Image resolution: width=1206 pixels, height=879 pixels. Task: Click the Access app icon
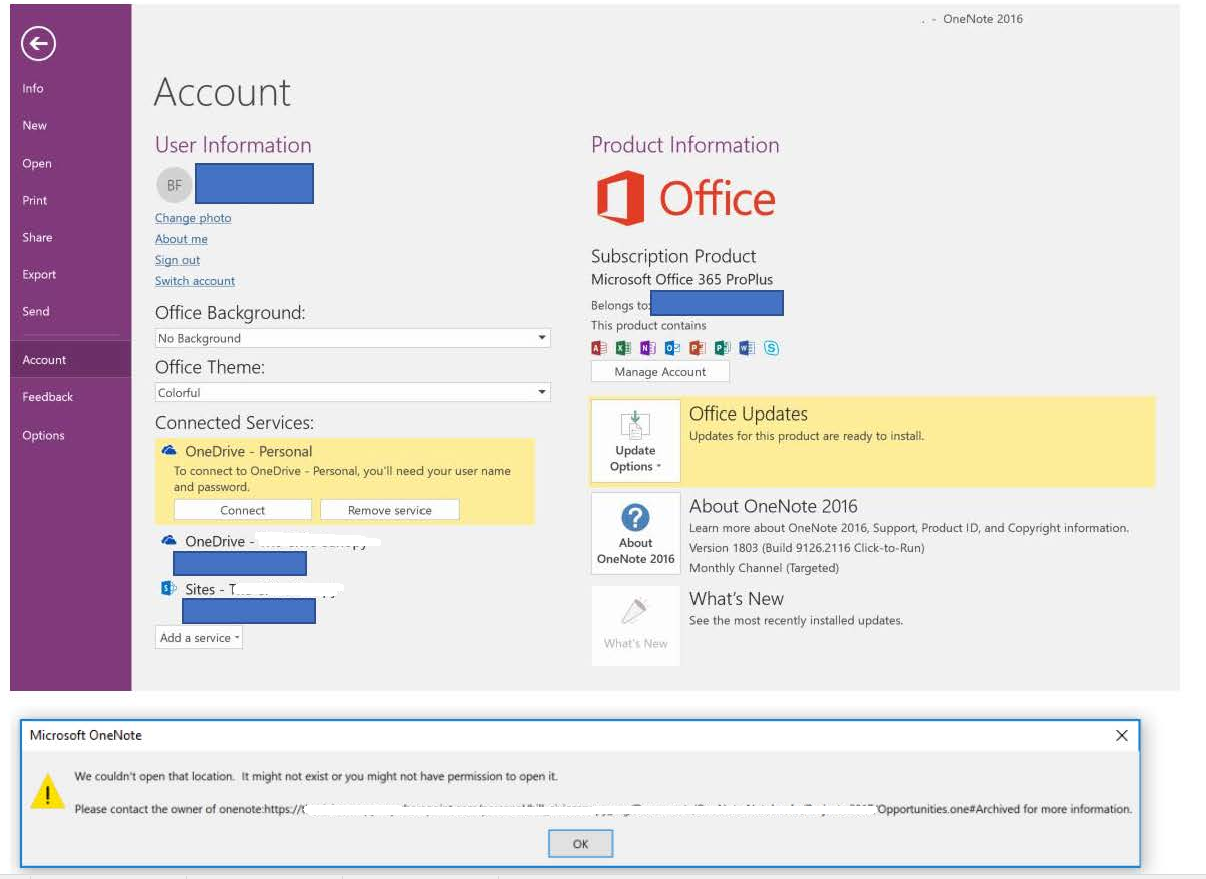tap(599, 348)
